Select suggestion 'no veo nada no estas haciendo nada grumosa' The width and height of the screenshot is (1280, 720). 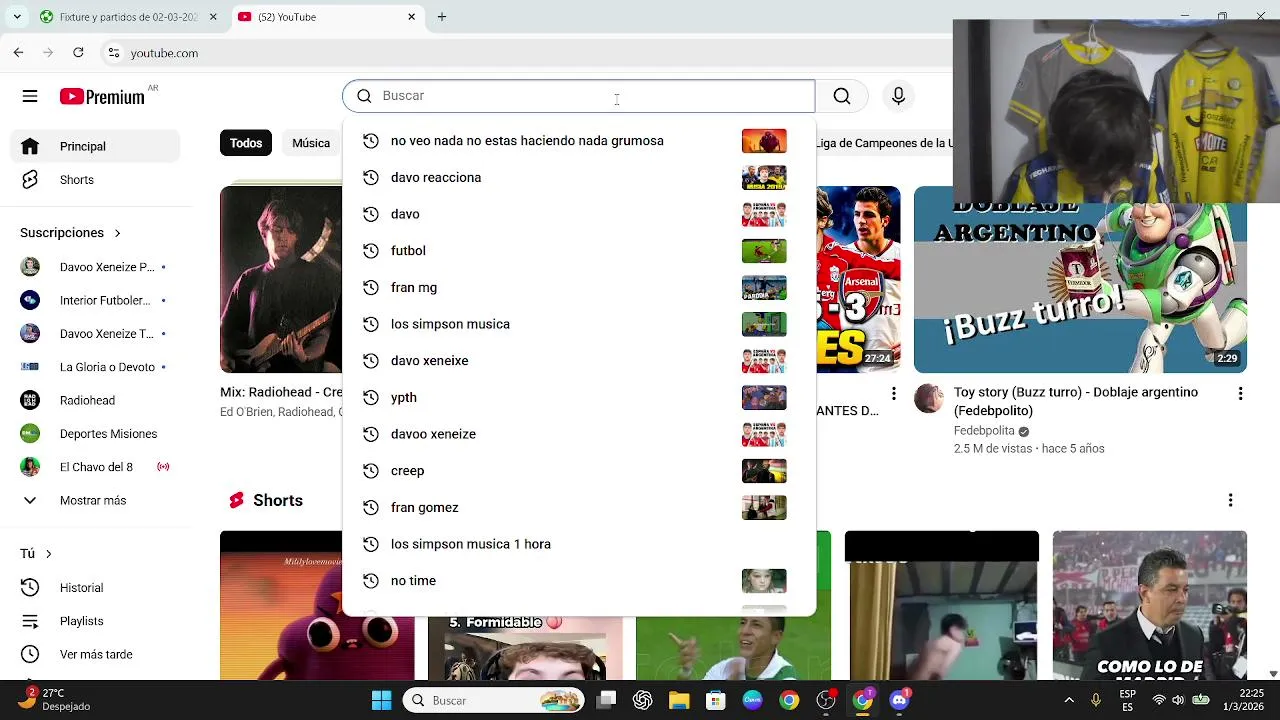pos(579,141)
